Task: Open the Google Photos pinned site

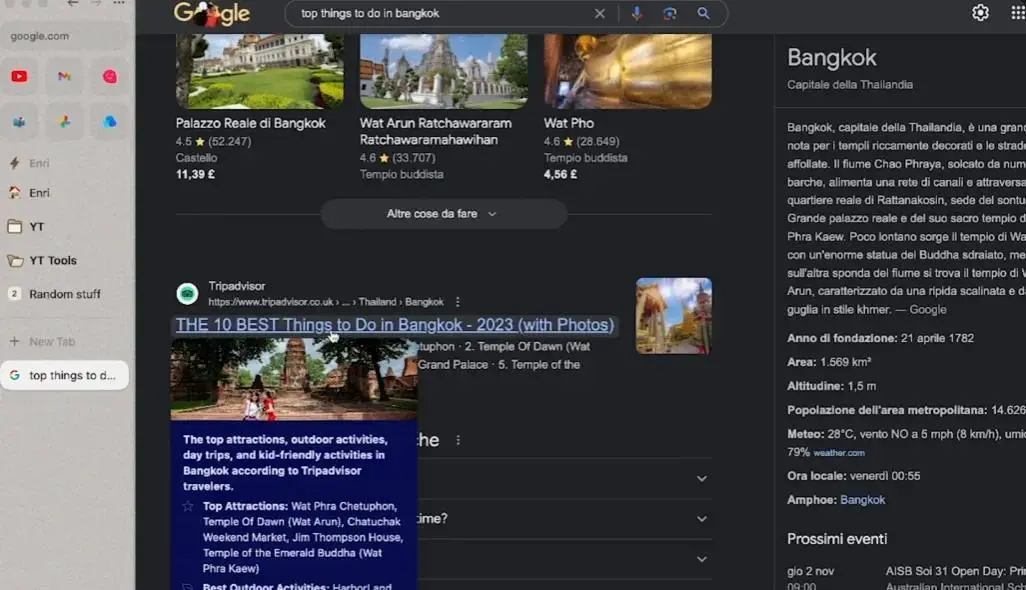Action: 64,122
